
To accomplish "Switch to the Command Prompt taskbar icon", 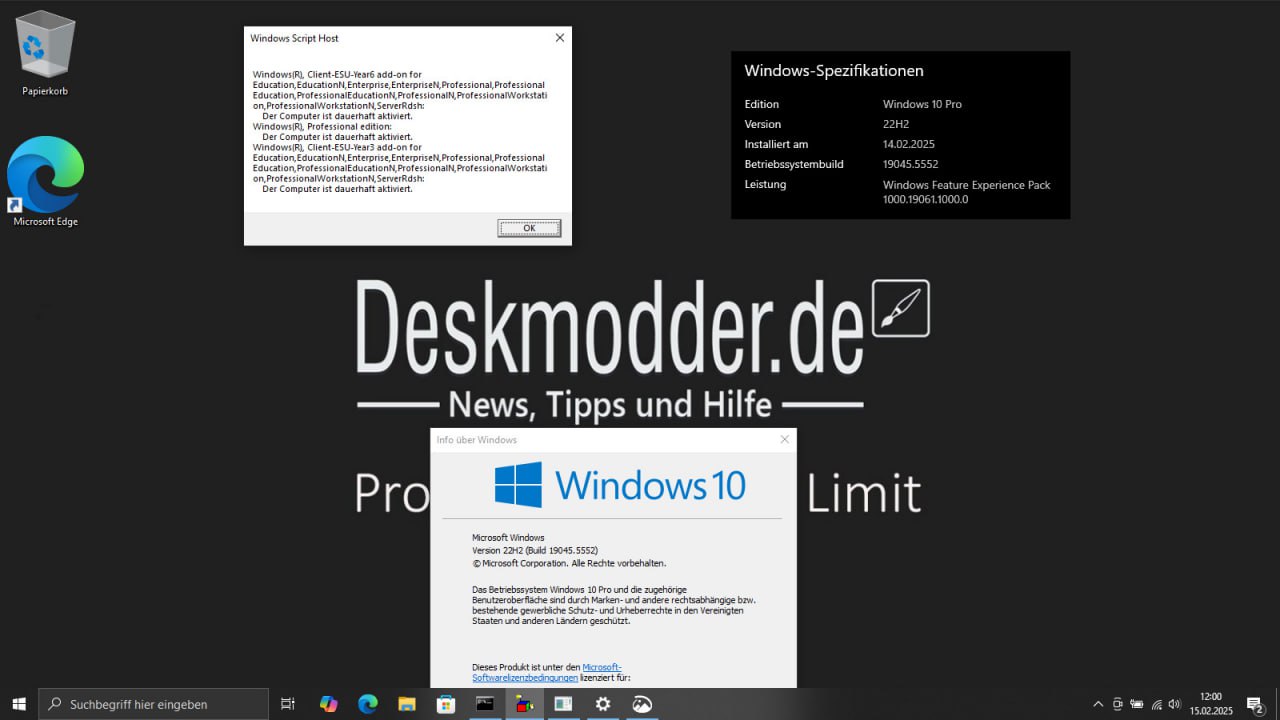I will point(485,704).
